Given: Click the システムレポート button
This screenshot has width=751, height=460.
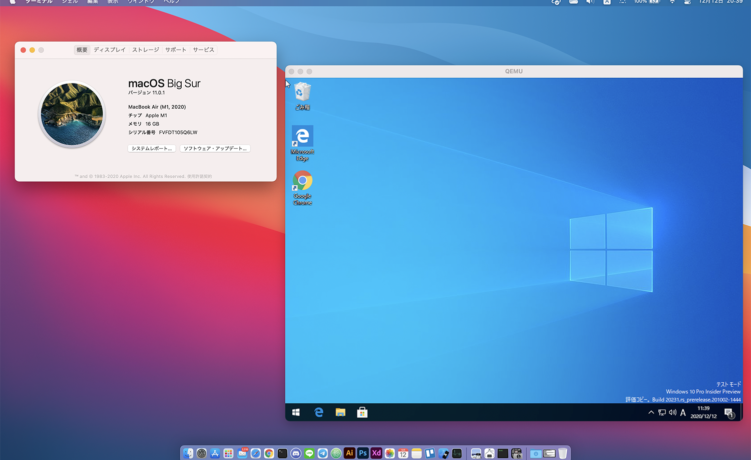Looking at the screenshot, I should (152, 149).
